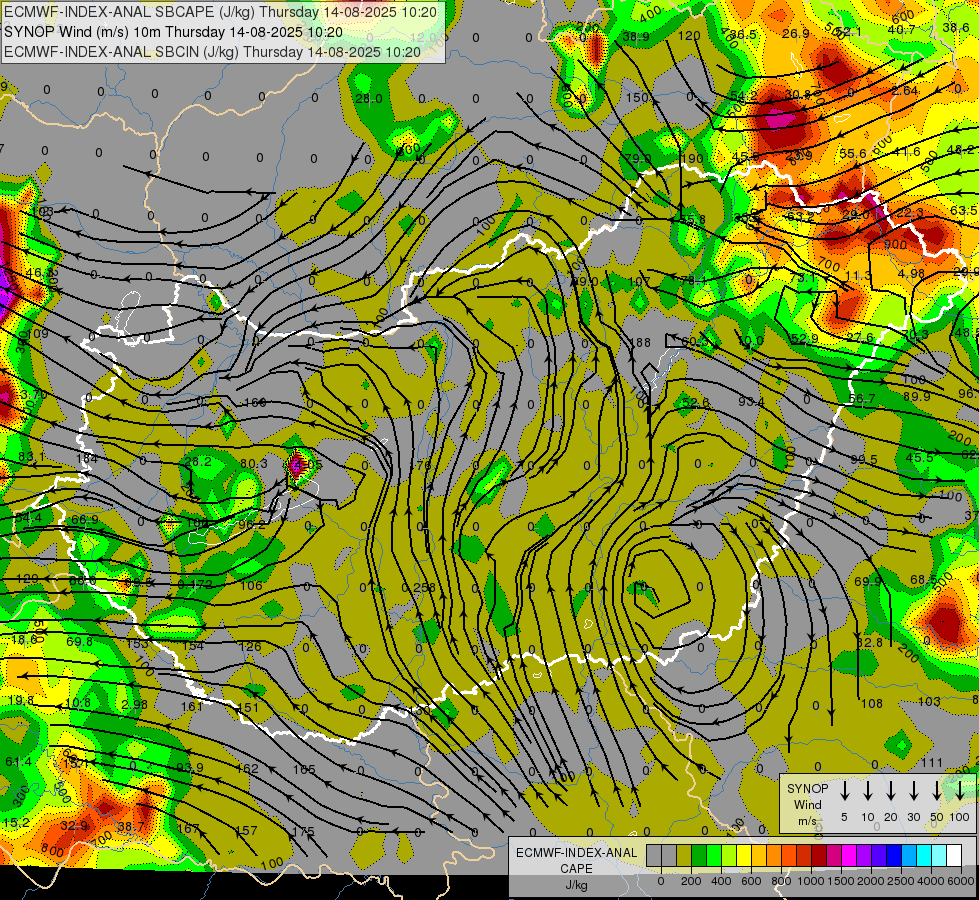Click the map value 188
Image resolution: width=979 pixels, height=900 pixels.
[641, 342]
